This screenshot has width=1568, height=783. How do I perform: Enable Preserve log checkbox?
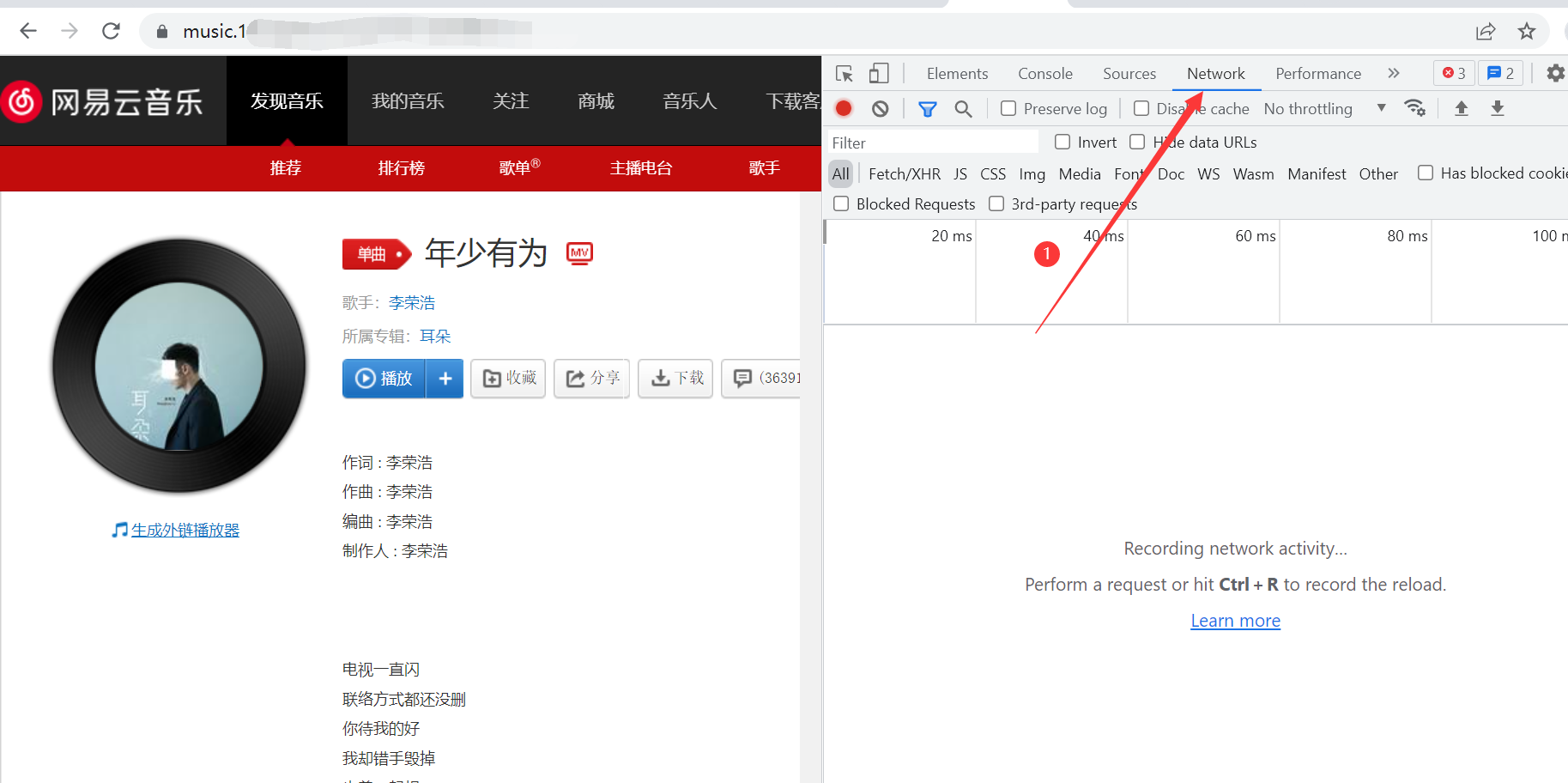1008,109
